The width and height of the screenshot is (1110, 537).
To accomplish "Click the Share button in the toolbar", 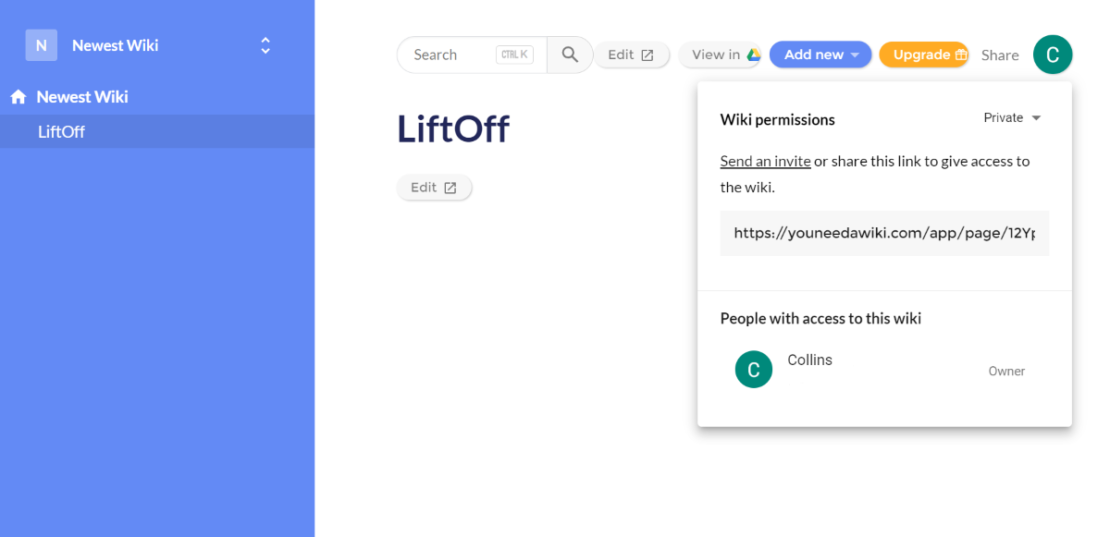I will (999, 55).
